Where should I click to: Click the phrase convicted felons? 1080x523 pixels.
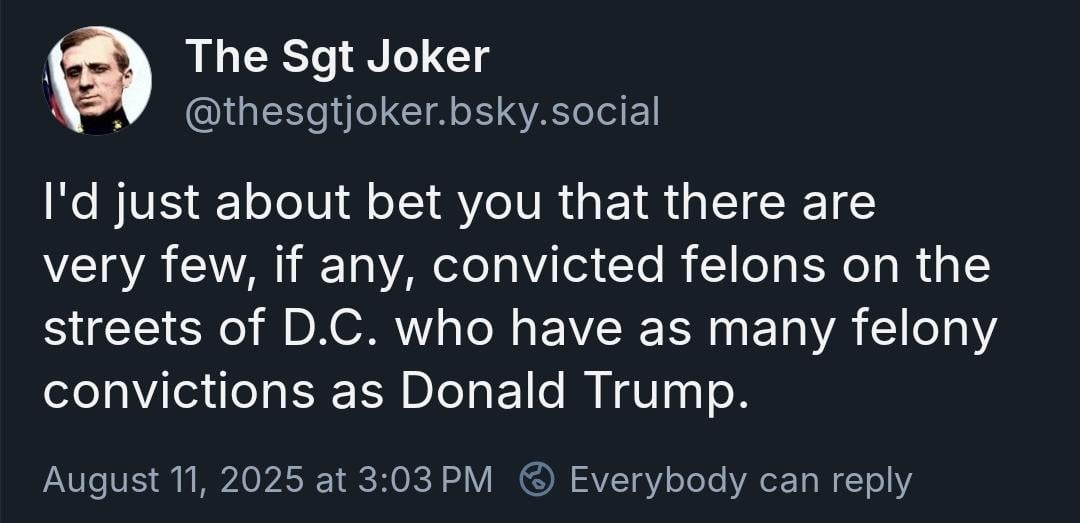[x=629, y=267]
